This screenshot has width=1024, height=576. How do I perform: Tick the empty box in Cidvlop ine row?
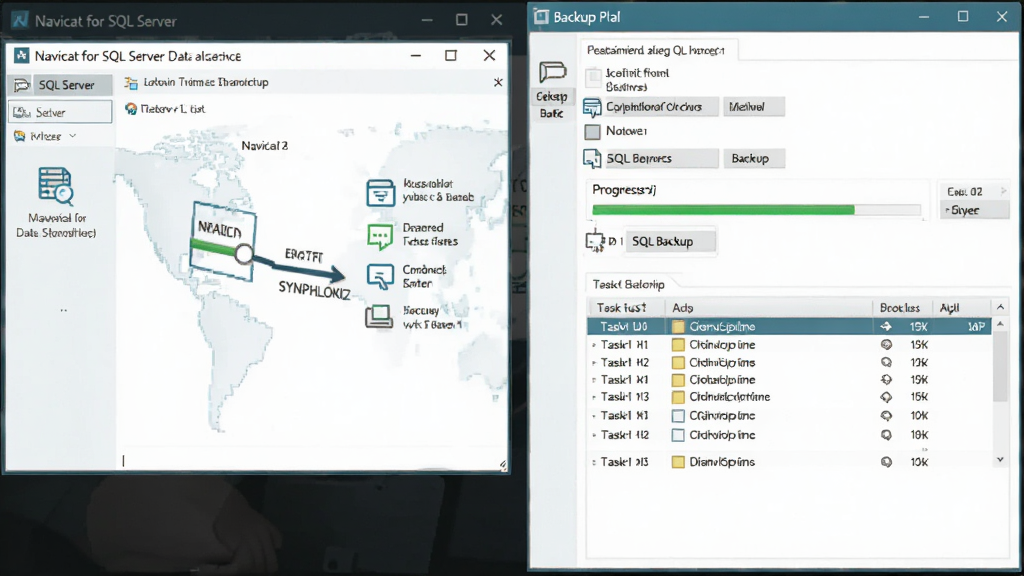pos(678,436)
